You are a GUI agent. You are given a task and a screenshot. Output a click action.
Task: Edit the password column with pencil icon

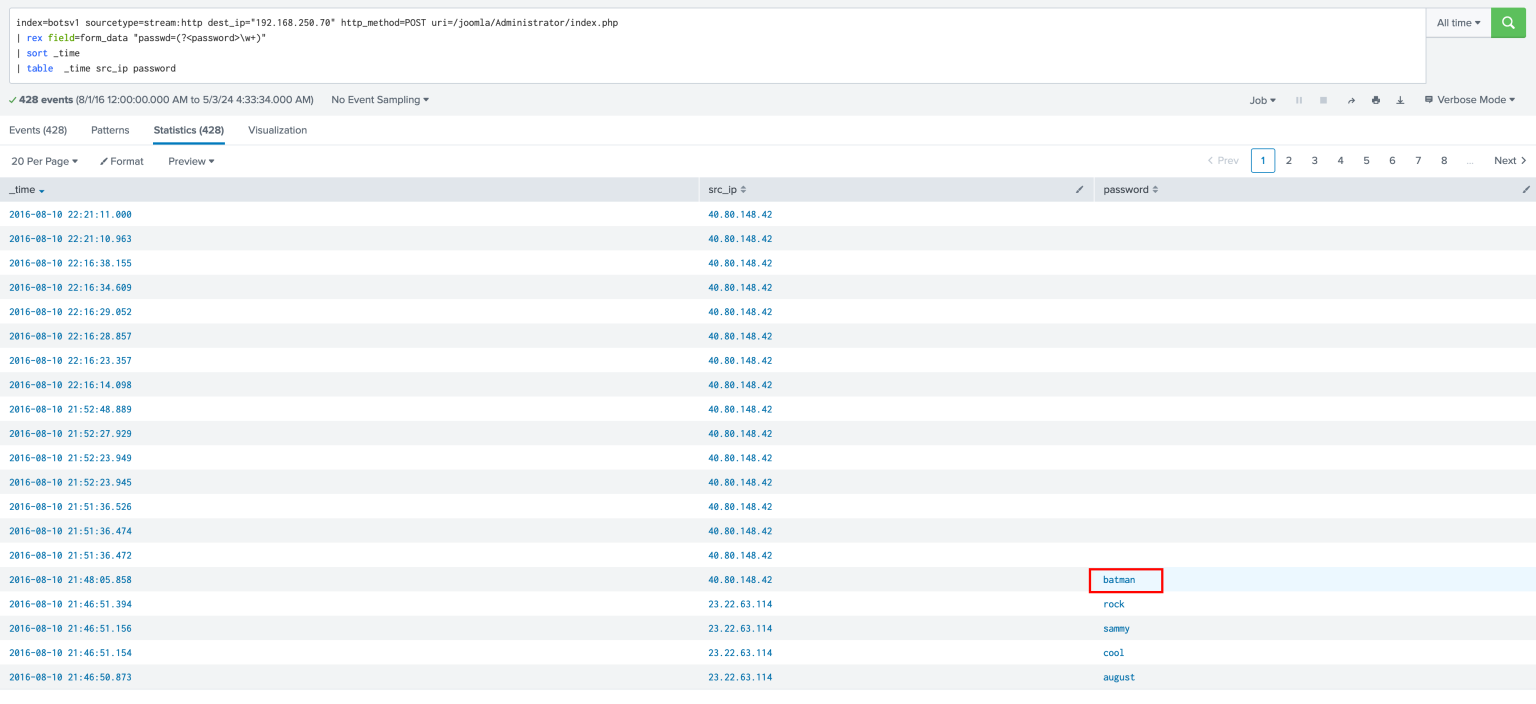point(1526,189)
